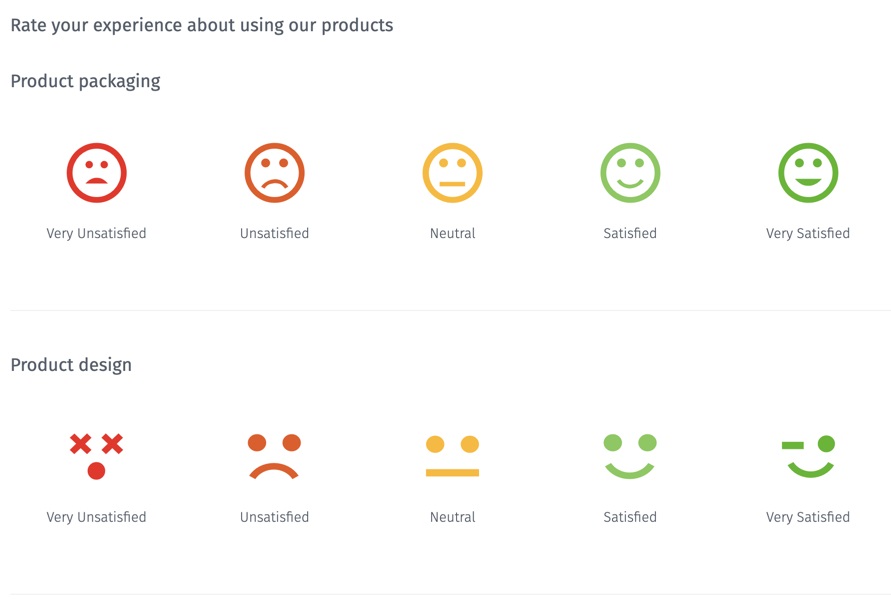Click the Very Satisfied label under Product design
The height and width of the screenshot is (604, 891).
808,518
